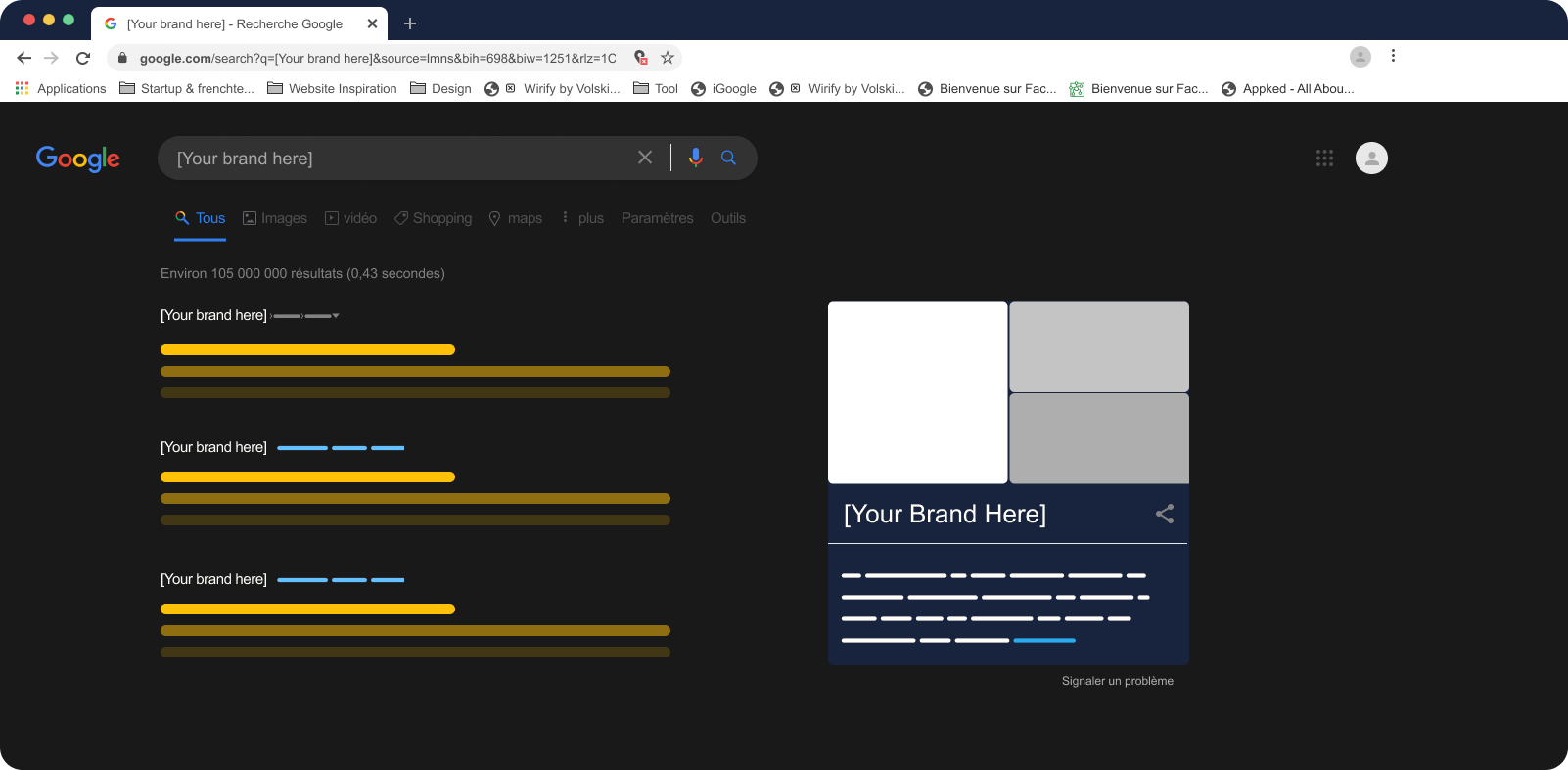The width and height of the screenshot is (1568, 770).
Task: Close the Recherche Google tab
Action: coord(372,23)
